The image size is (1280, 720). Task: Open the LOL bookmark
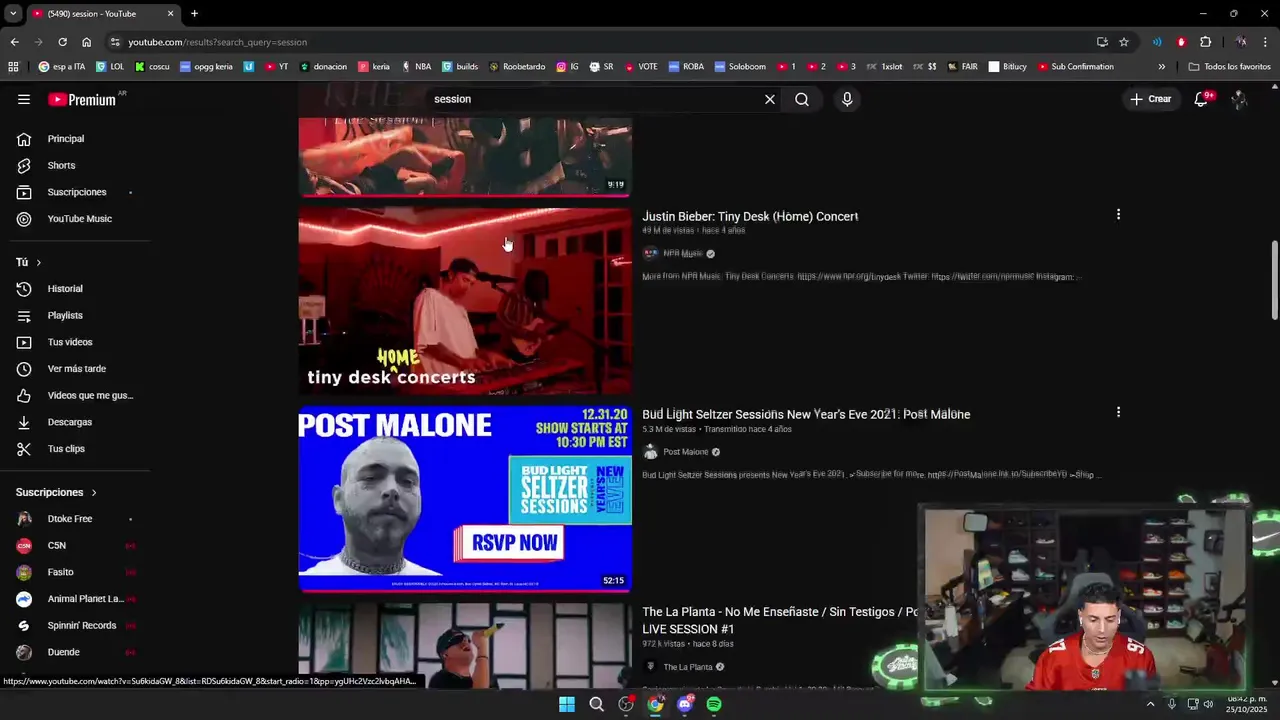[109, 67]
